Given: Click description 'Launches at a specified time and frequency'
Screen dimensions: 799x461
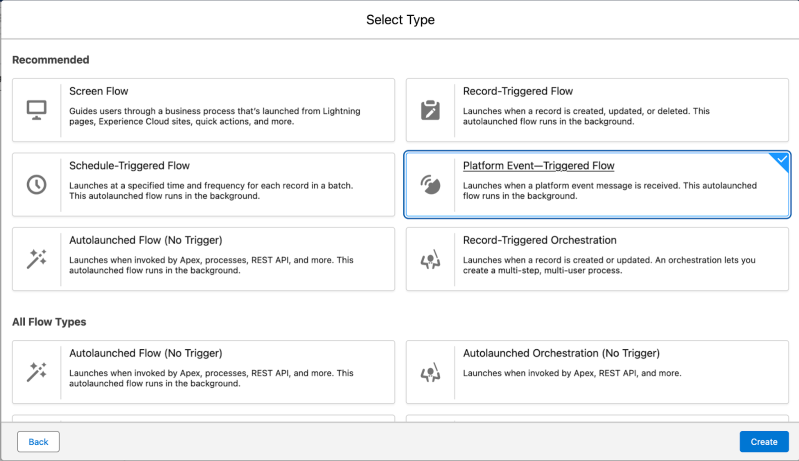Looking at the screenshot, I should click(211, 191).
